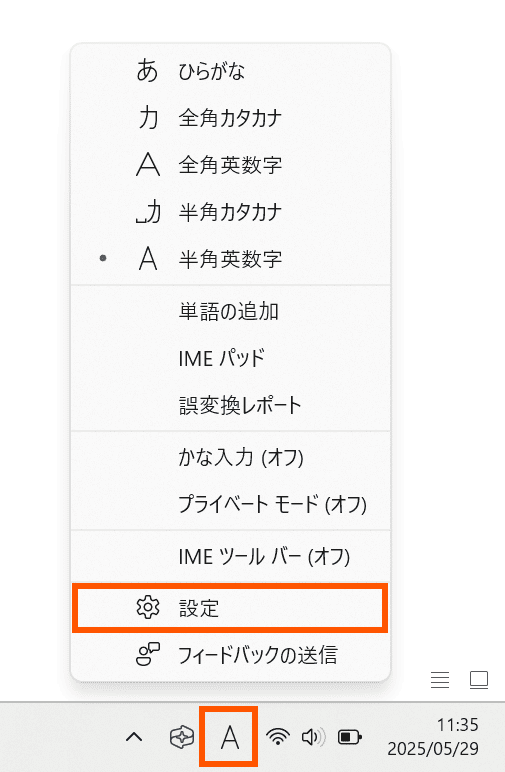This screenshot has height=772, width=505.
Task: Toggle プライベート モード (オフ)
Action: (230, 505)
